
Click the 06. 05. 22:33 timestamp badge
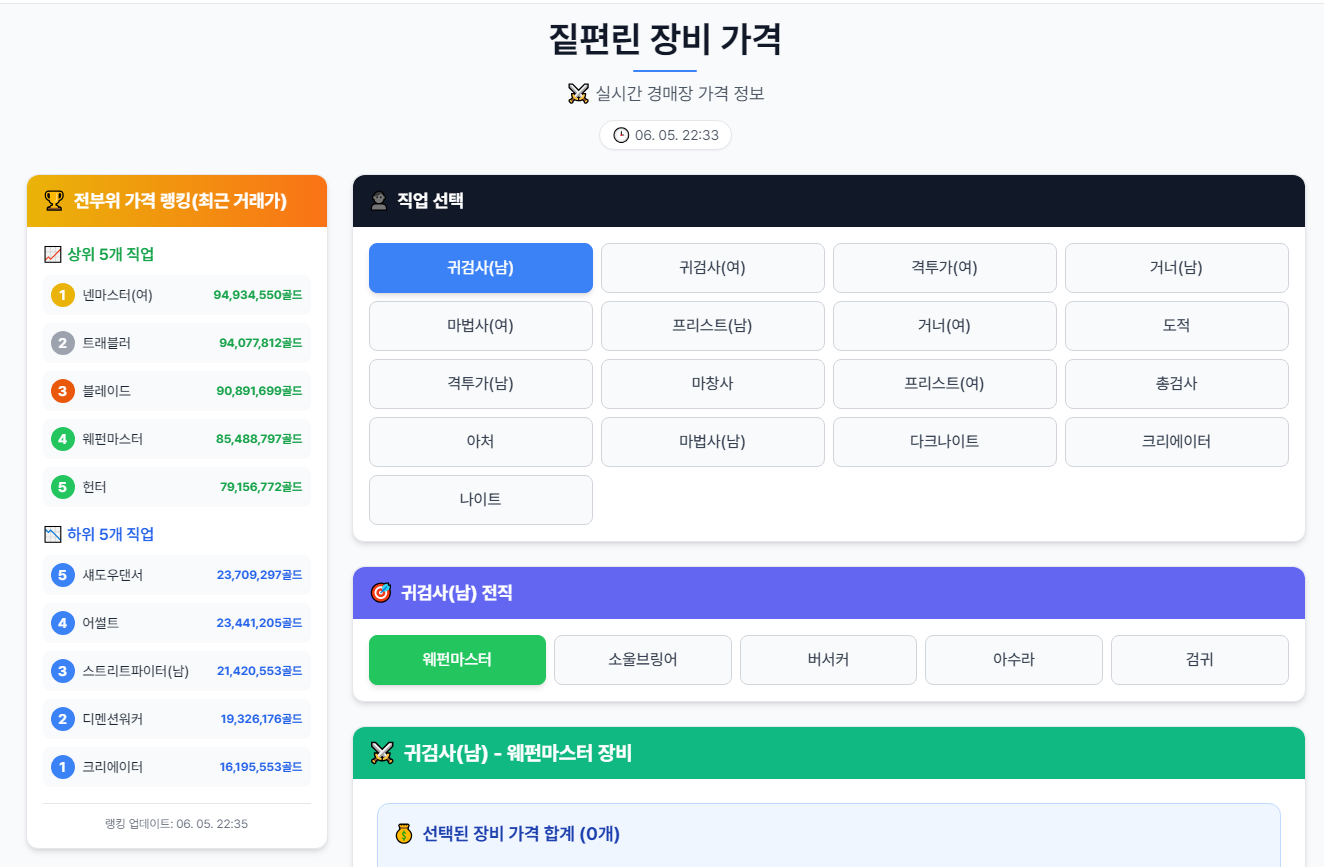(x=665, y=135)
